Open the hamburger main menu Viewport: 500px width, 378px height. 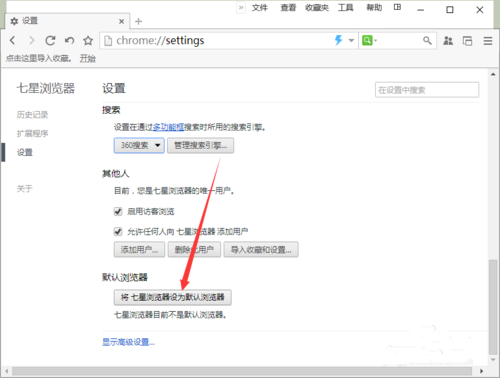(488, 41)
